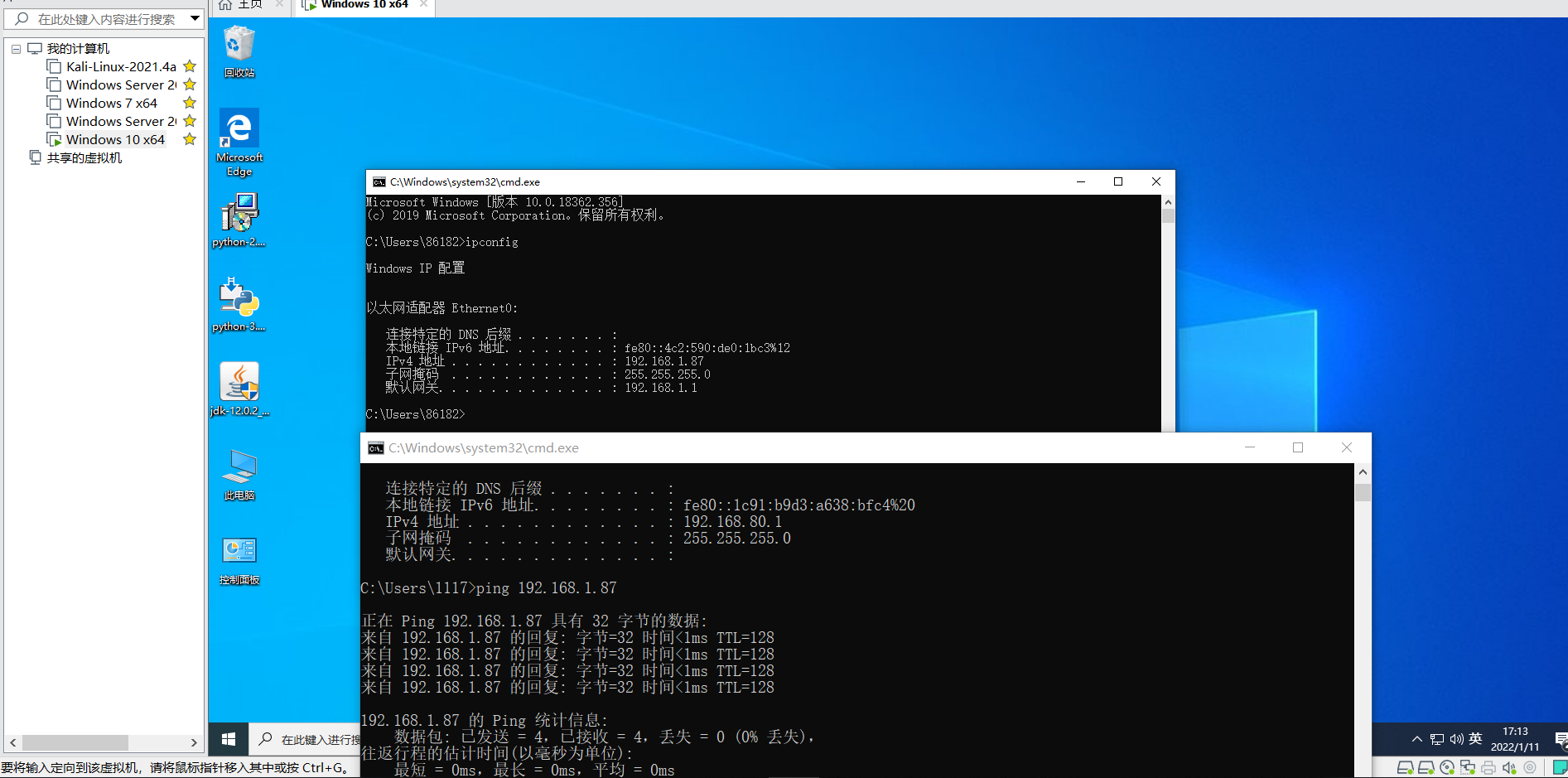Click the IPv6 address fe80::1c91:b9d3:a638:bfc4%20
Image resolution: width=1568 pixels, height=778 pixels.
[799, 505]
